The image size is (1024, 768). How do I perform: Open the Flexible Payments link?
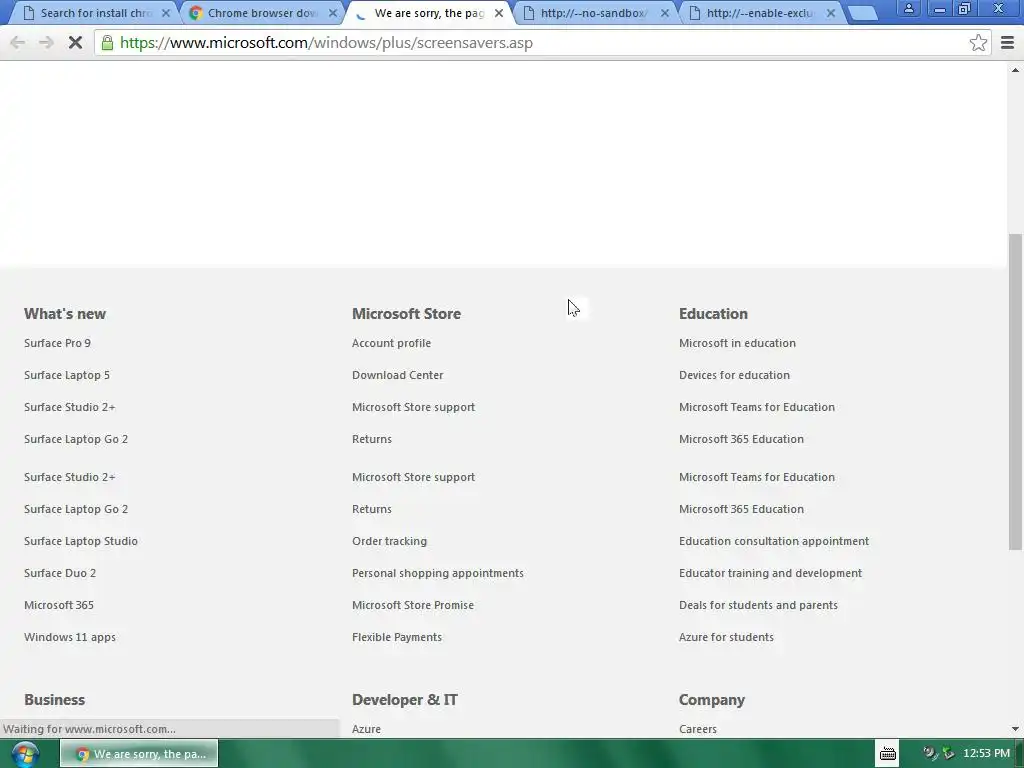[397, 637]
